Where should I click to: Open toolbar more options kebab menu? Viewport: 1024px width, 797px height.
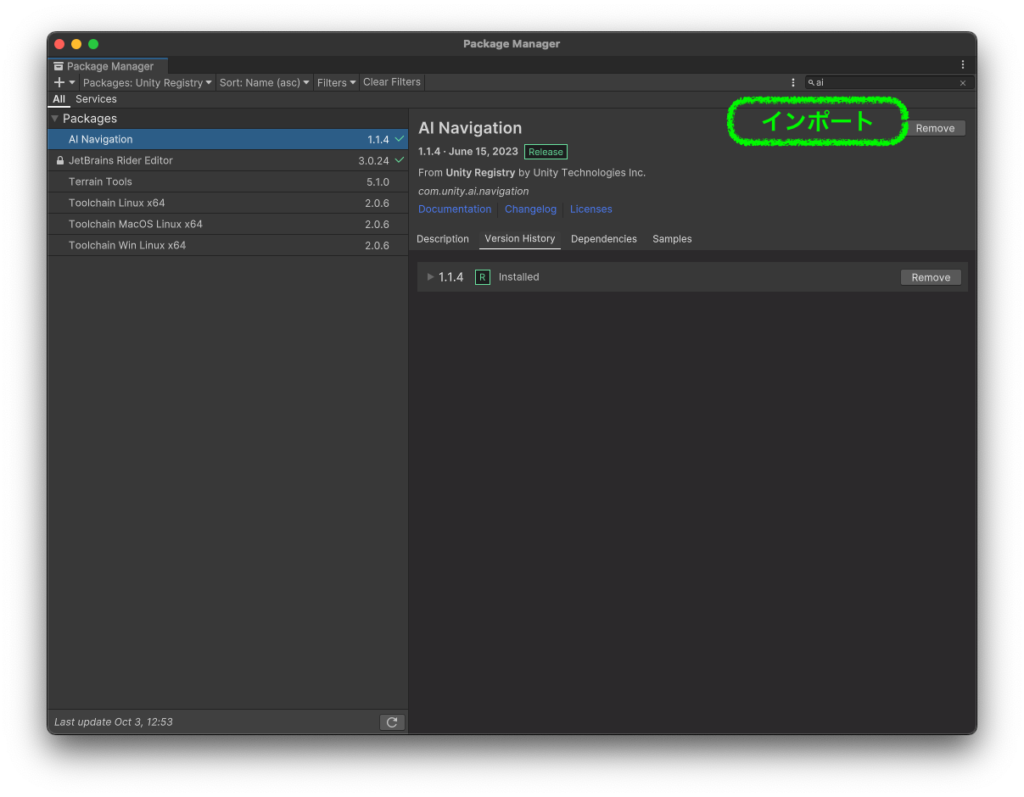[793, 82]
